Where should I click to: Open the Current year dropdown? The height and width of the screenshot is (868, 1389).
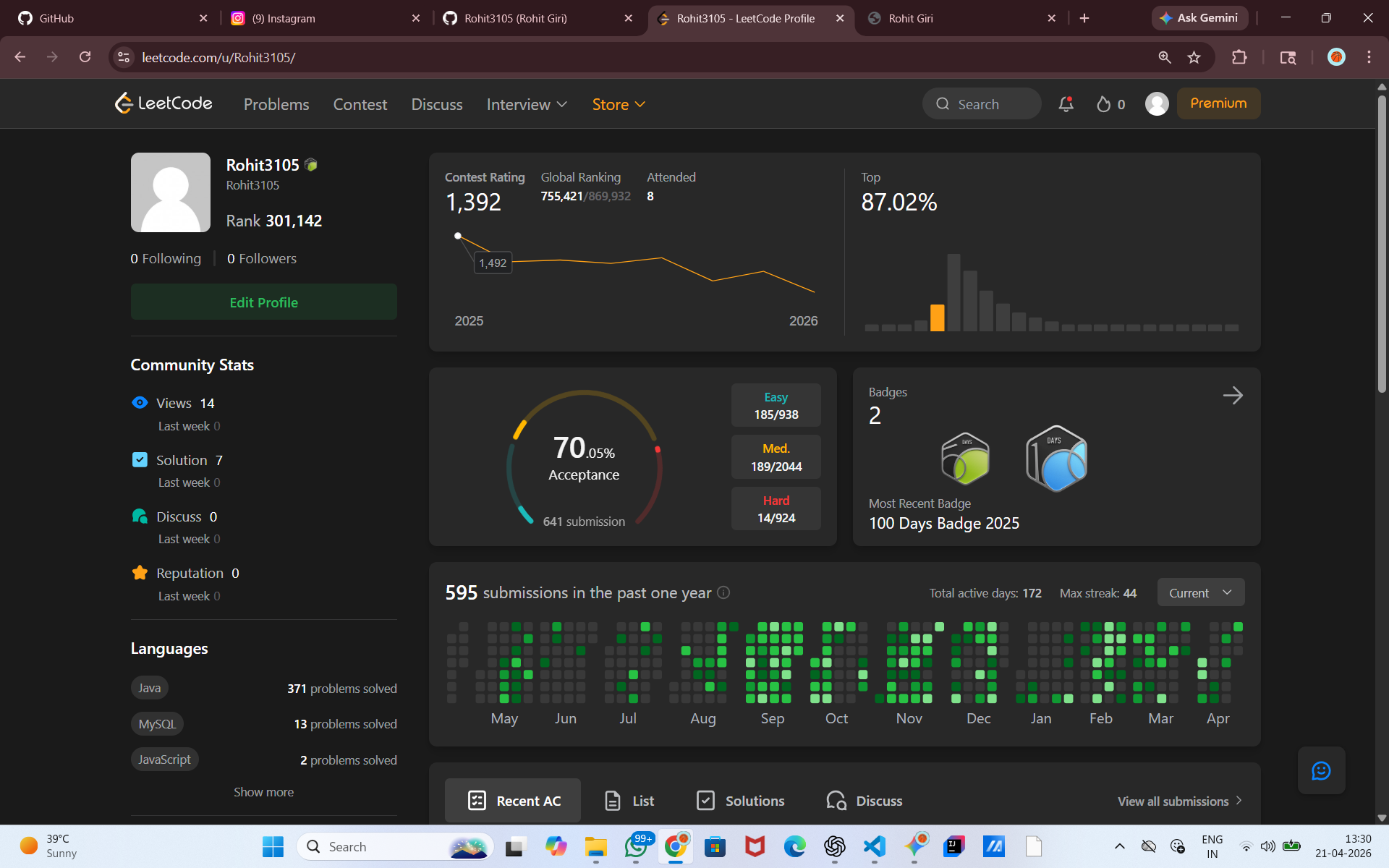point(1200,592)
